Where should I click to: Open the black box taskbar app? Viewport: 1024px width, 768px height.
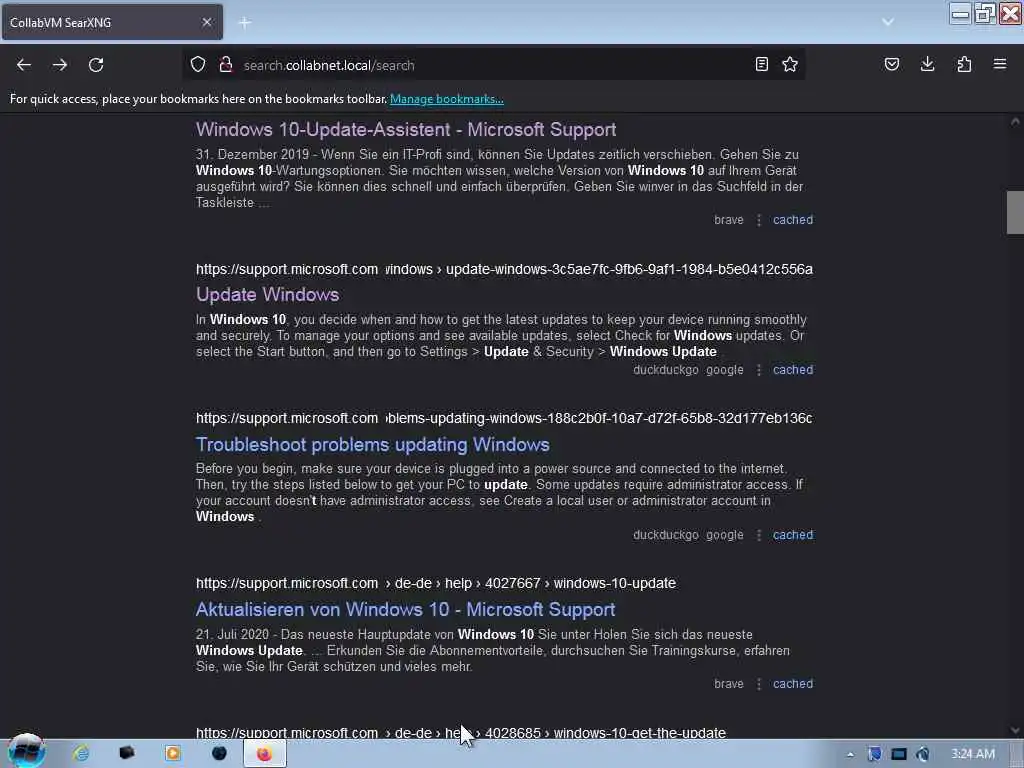tap(127, 754)
